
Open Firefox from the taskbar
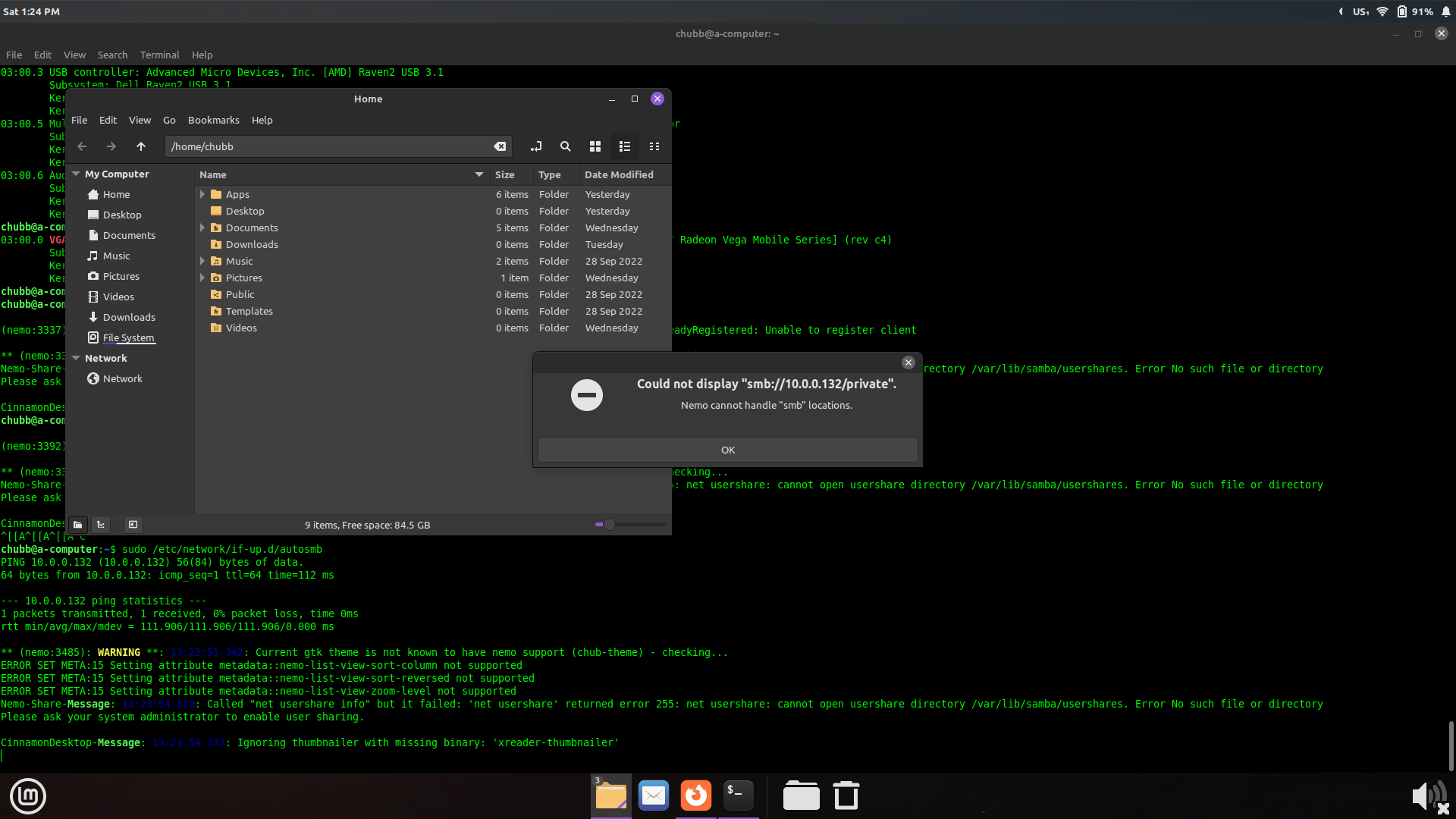click(695, 795)
